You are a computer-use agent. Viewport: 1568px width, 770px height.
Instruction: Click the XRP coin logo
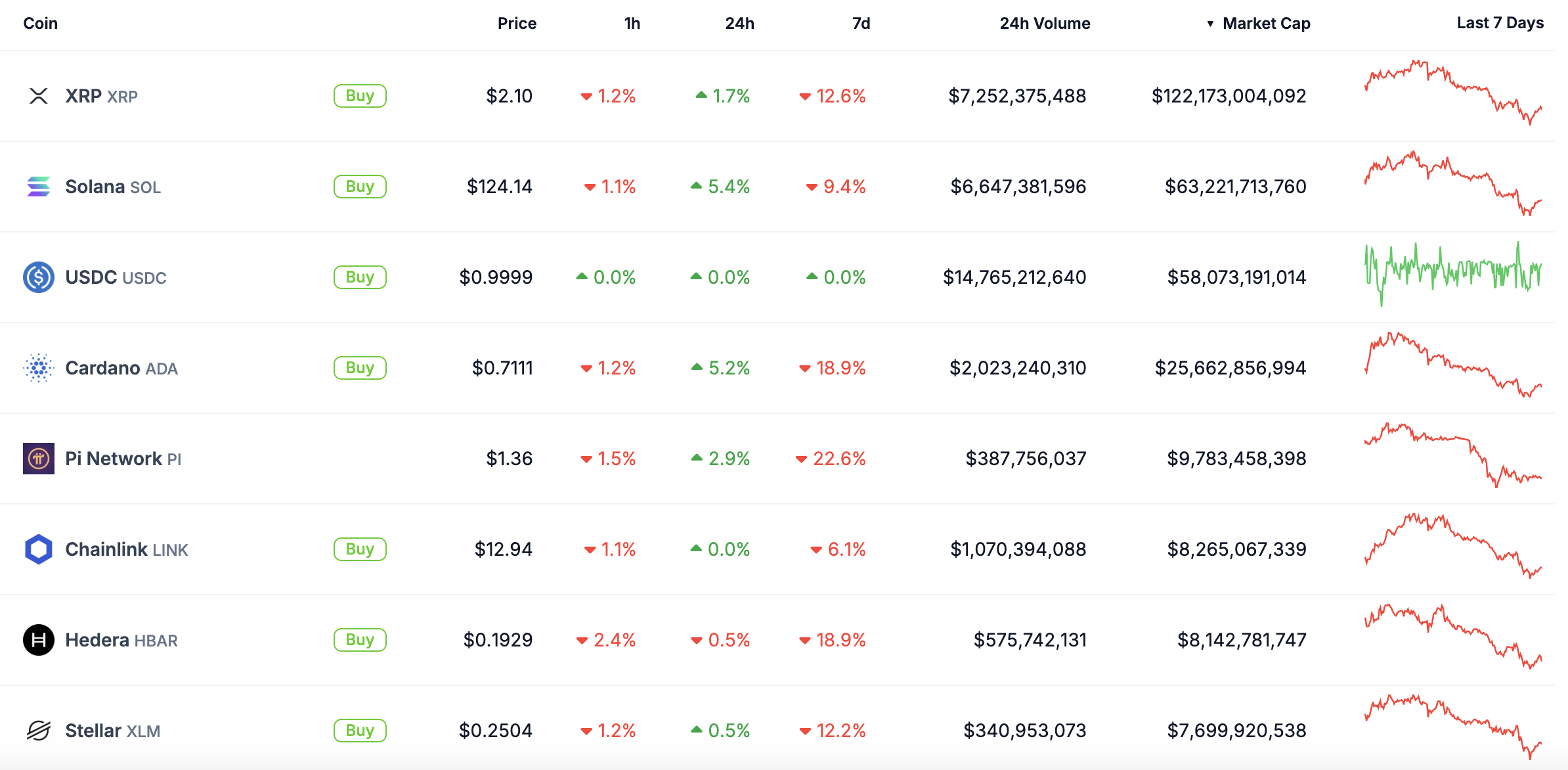(x=39, y=95)
